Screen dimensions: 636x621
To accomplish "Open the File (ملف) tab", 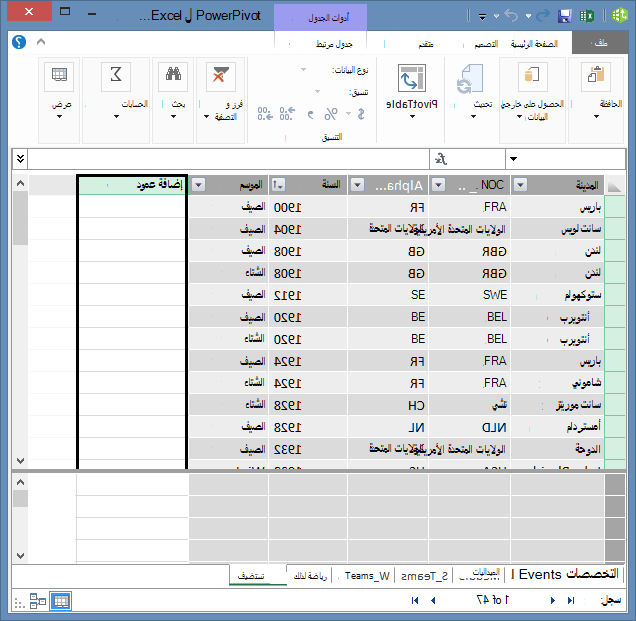I will coord(600,43).
